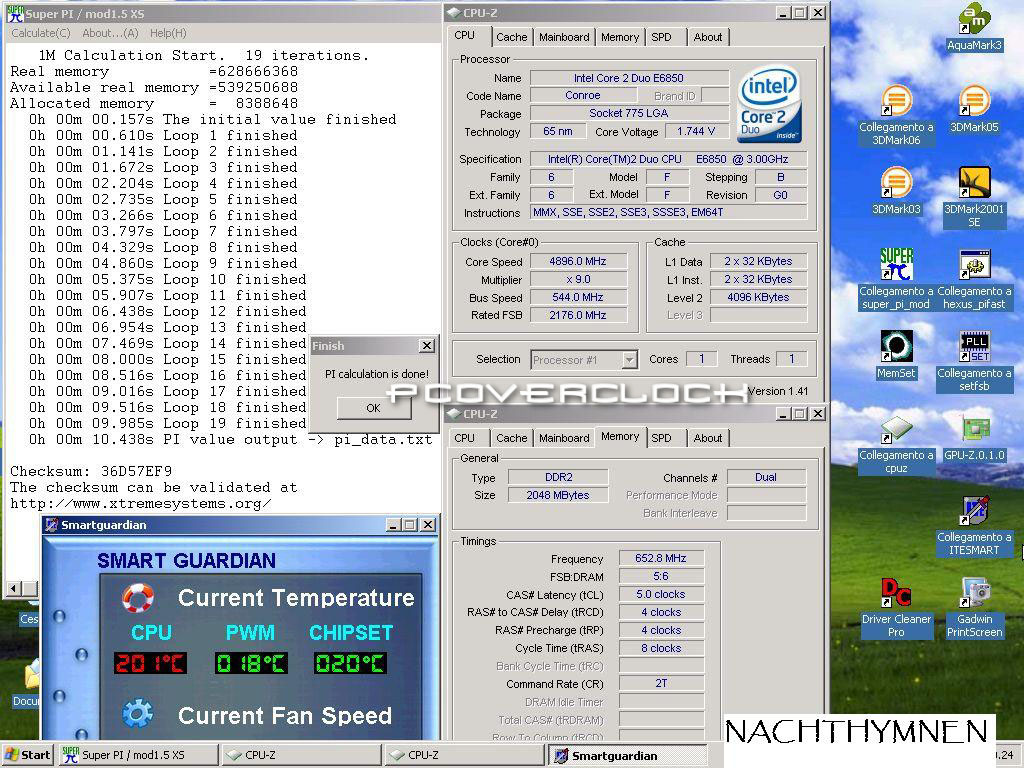This screenshot has width=1024, height=768.
Task: Click the Super PI title bar icon
Action: pos(14,13)
